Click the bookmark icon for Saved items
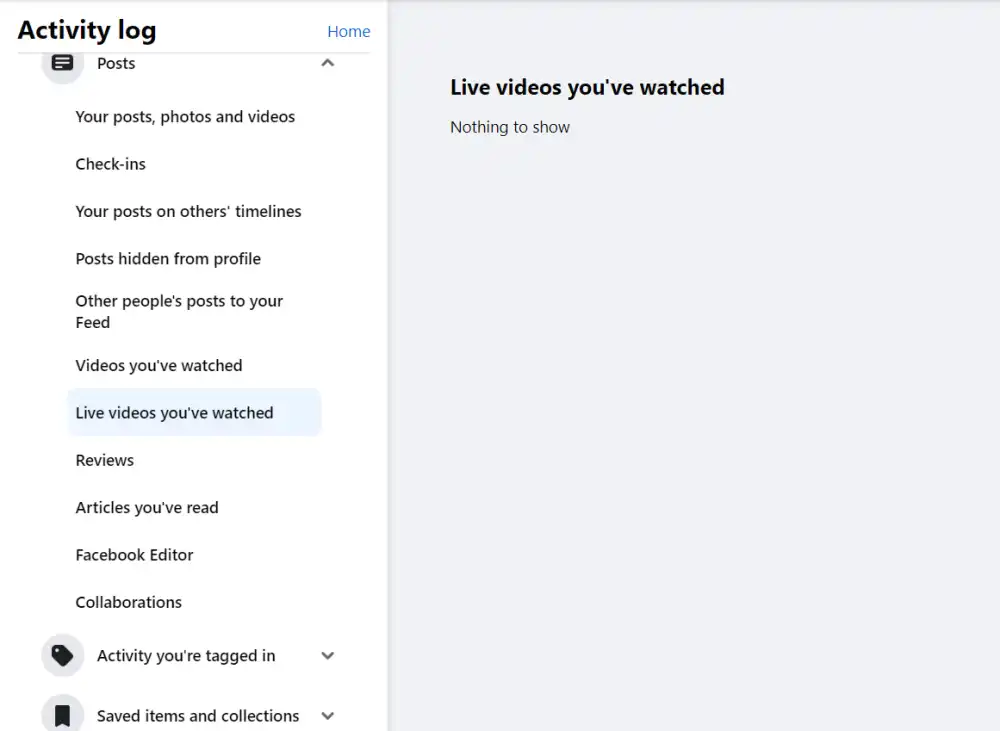The height and width of the screenshot is (731, 1000). [62, 713]
